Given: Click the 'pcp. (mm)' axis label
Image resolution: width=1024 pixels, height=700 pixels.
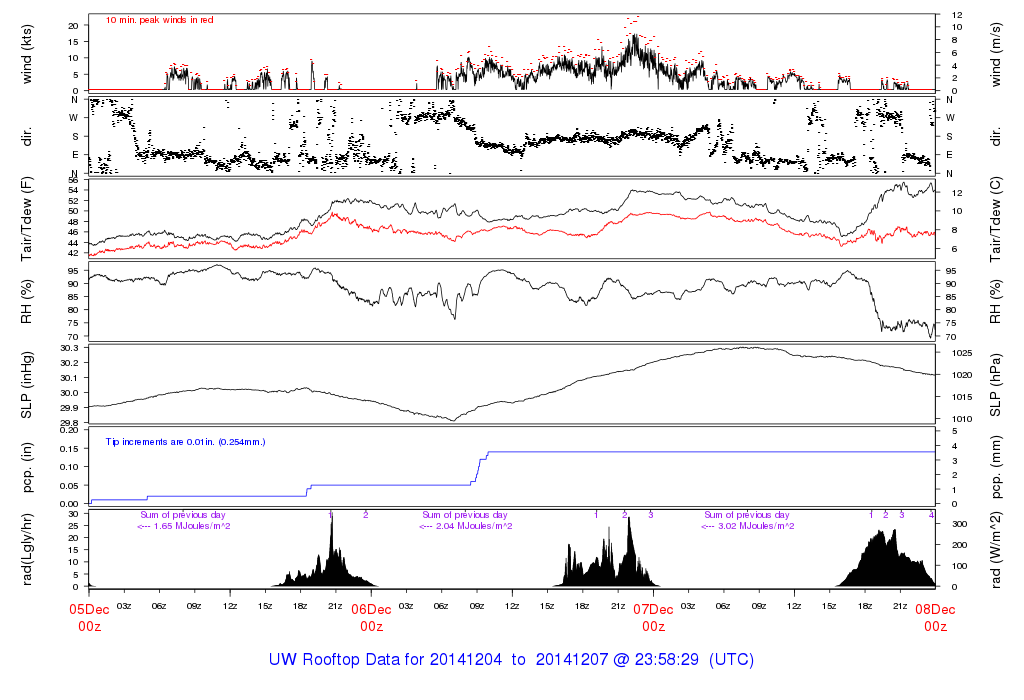Looking at the screenshot, I should 995,468.
